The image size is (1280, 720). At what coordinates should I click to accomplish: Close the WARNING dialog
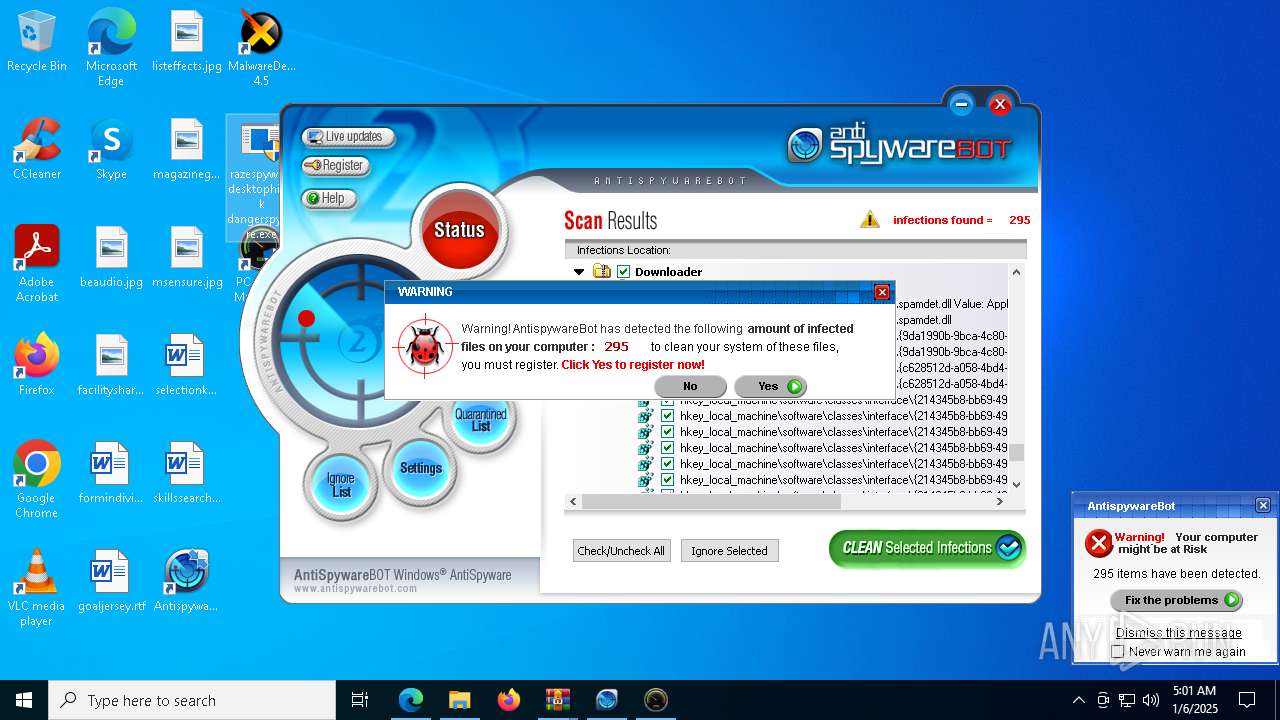point(882,292)
